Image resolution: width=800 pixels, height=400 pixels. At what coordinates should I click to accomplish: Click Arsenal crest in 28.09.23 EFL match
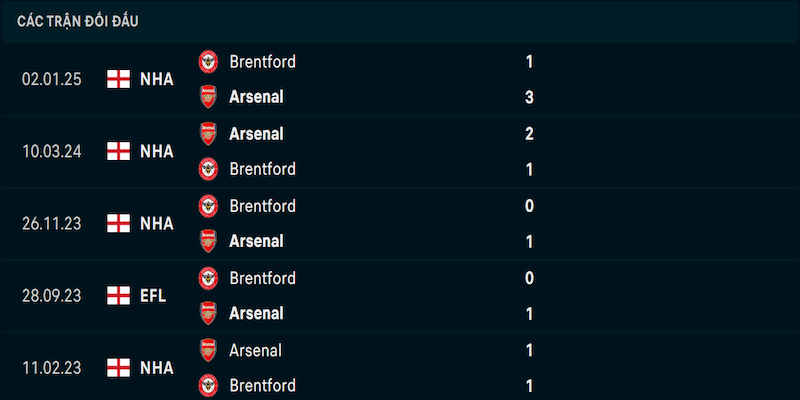click(x=208, y=313)
